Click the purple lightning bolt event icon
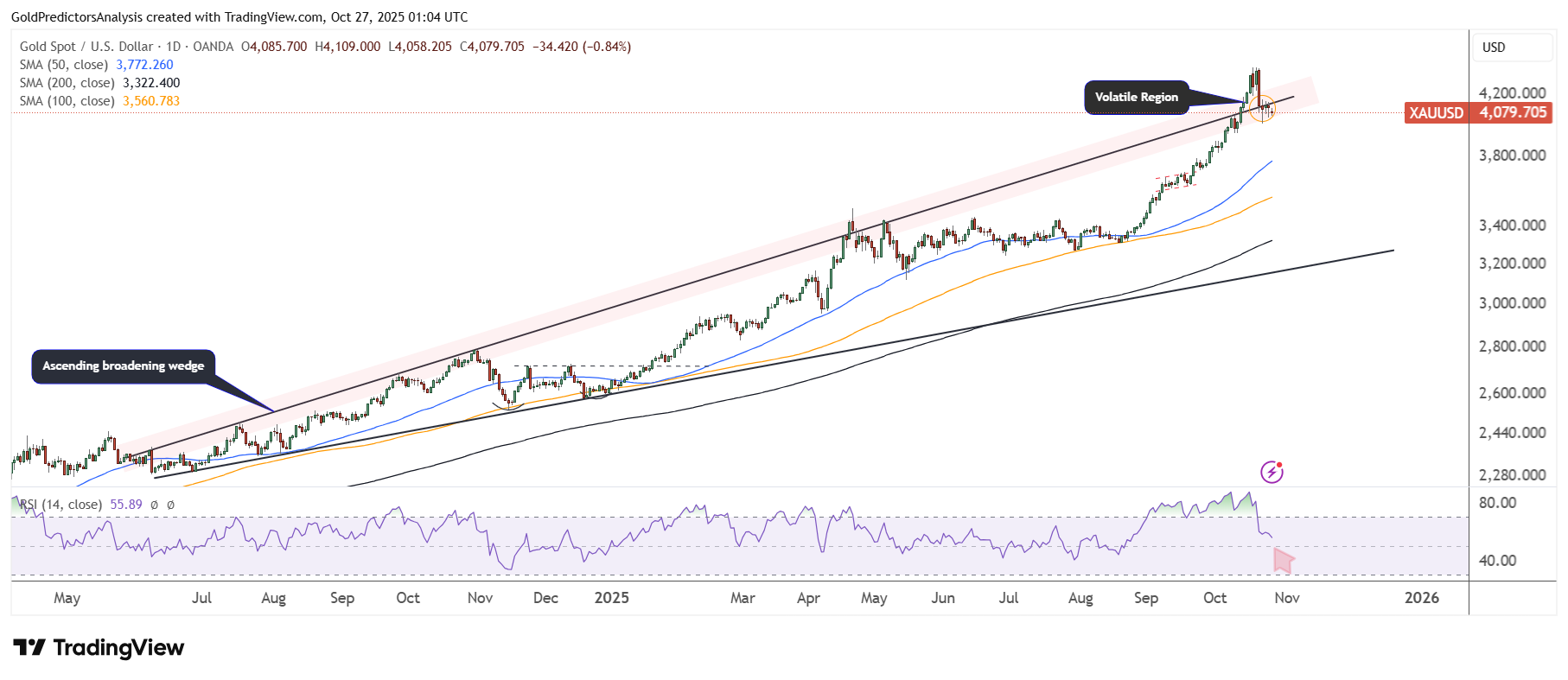Image resolution: width=1568 pixels, height=680 pixels. [x=1272, y=472]
